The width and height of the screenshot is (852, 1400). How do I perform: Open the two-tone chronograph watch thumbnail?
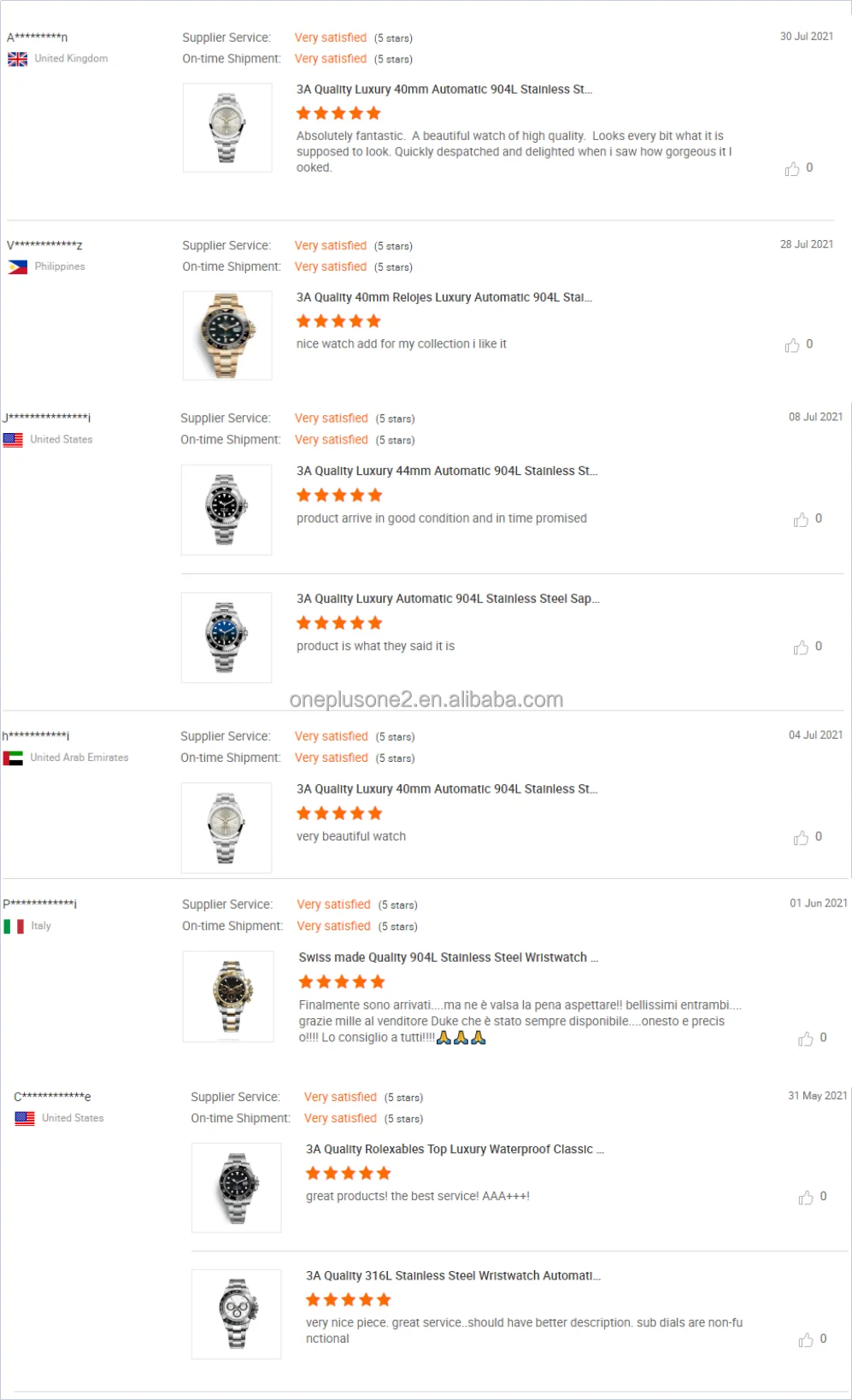228,997
